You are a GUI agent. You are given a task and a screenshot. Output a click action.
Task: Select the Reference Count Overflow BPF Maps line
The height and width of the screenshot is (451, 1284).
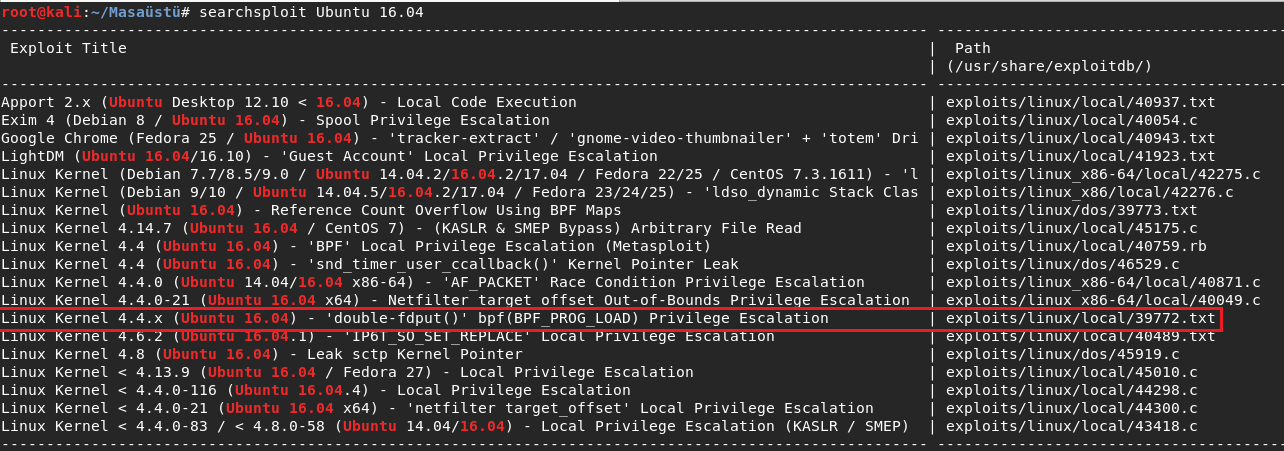pyautogui.click(x=311, y=210)
